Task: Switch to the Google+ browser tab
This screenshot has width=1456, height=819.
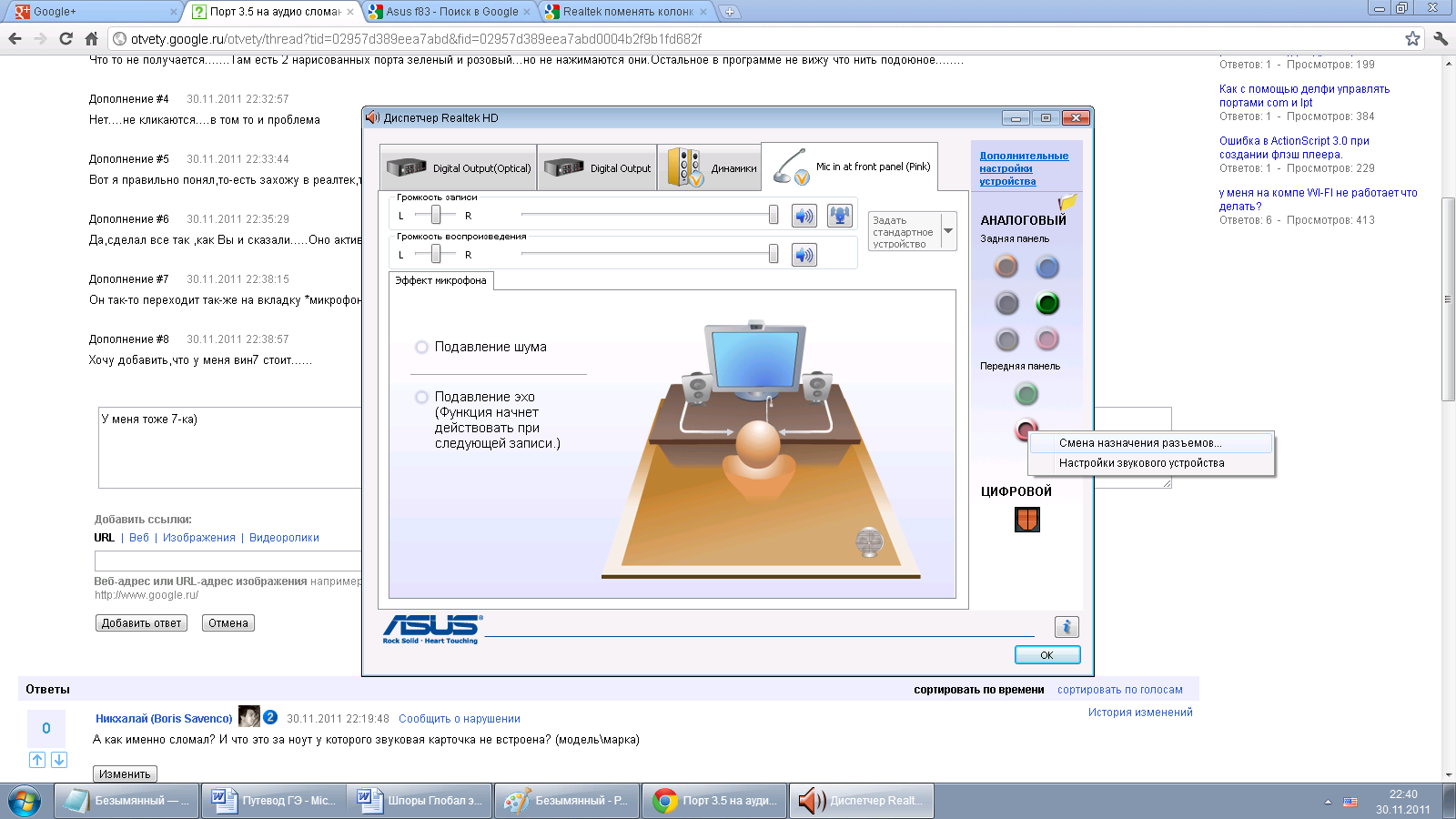Action: [x=91, y=12]
